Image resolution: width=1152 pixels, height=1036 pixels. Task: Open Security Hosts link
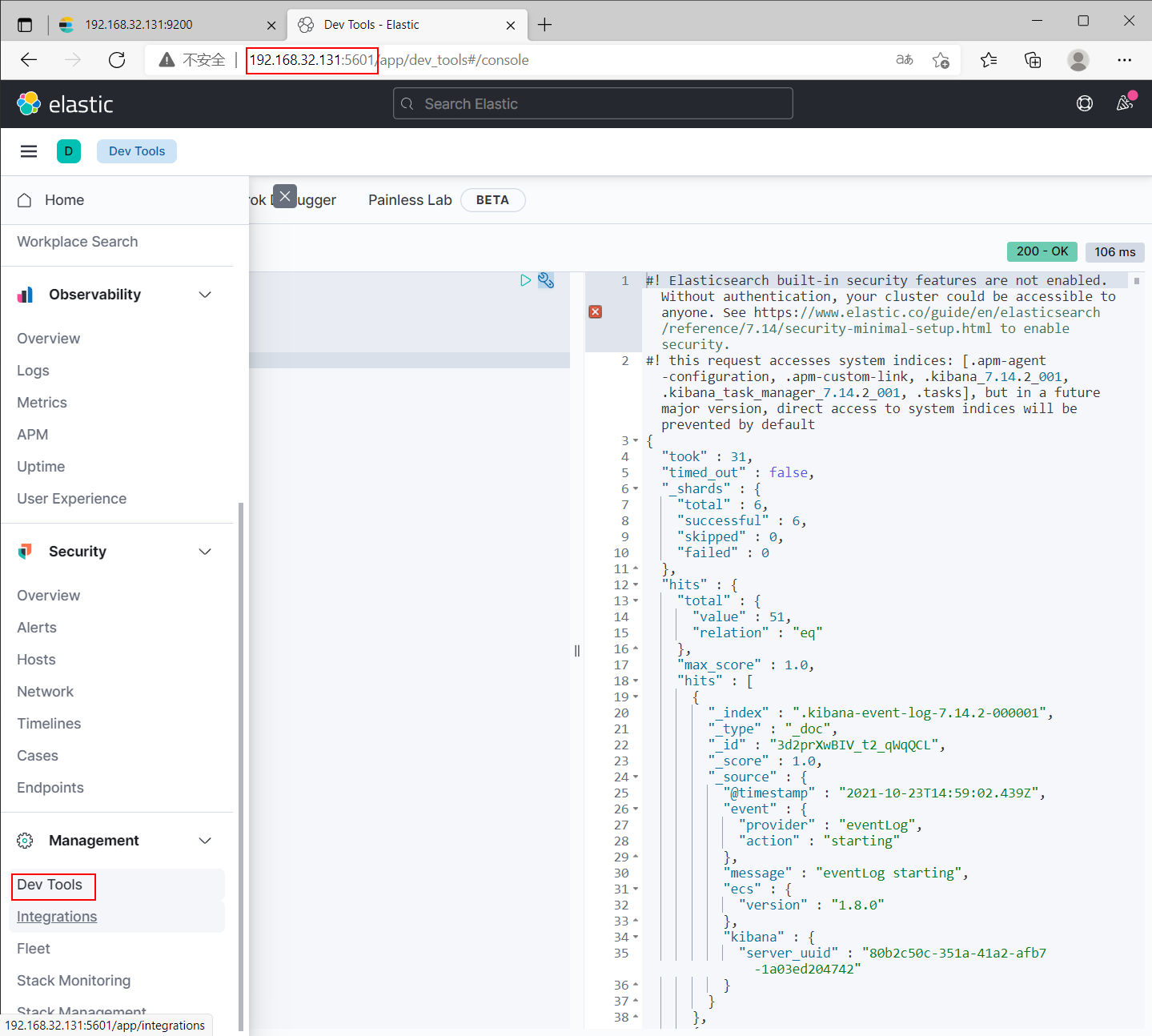[37, 660]
